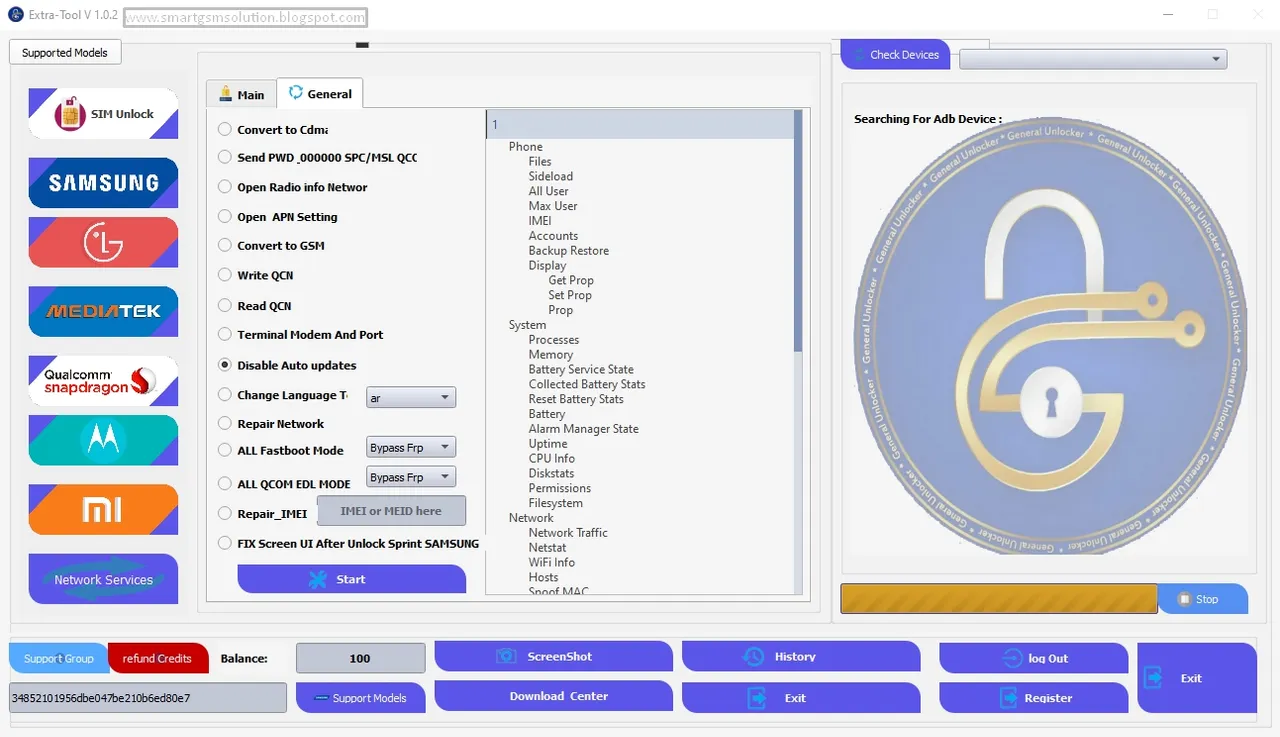1280x737 pixels.
Task: Select the Motorola logo button
Action: (x=103, y=440)
